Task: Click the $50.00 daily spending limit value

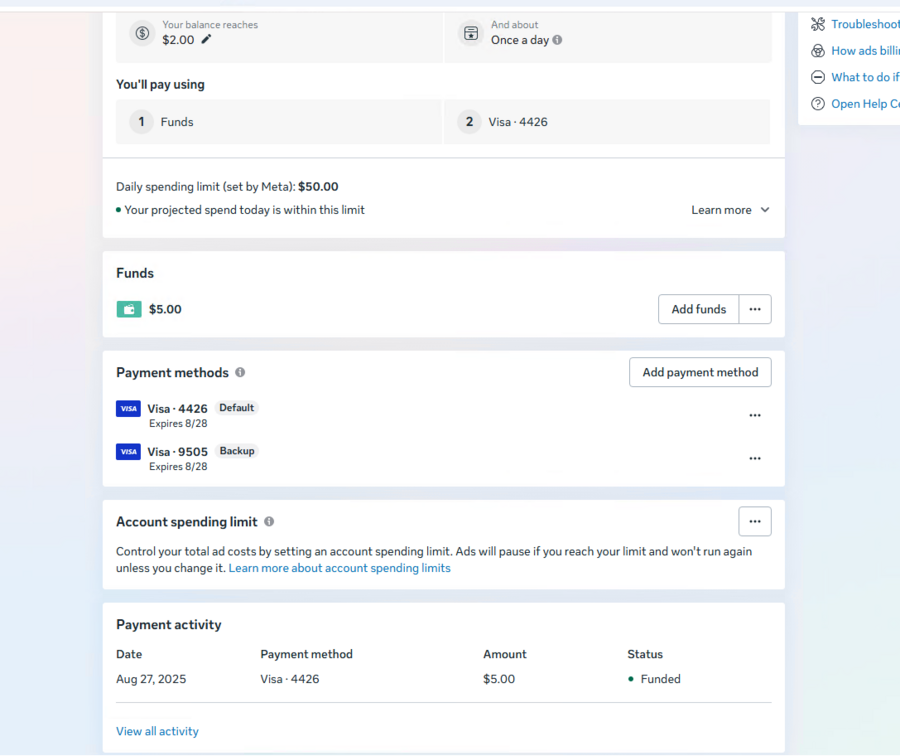Action: [318, 187]
